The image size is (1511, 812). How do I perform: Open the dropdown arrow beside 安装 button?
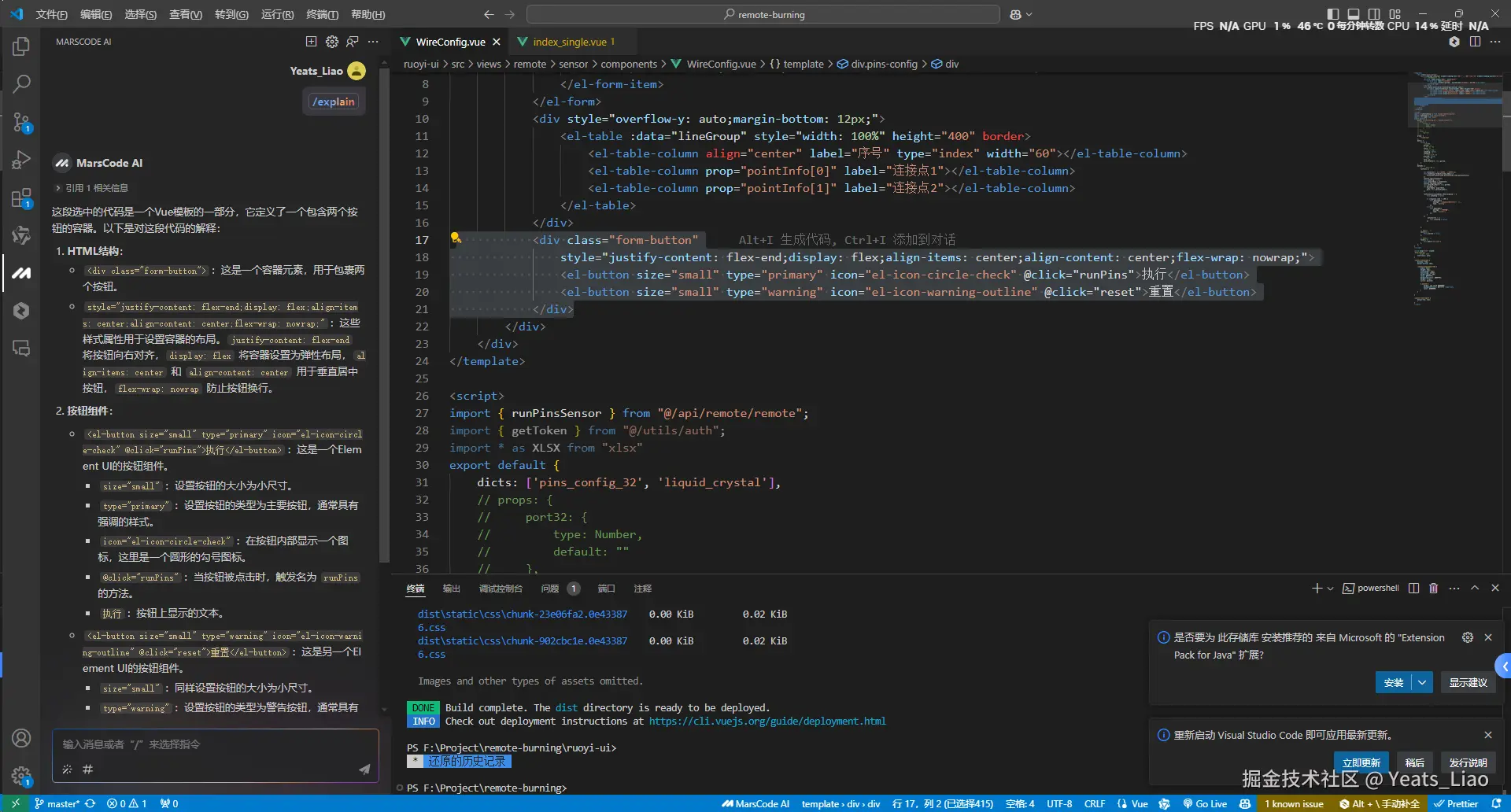1422,682
